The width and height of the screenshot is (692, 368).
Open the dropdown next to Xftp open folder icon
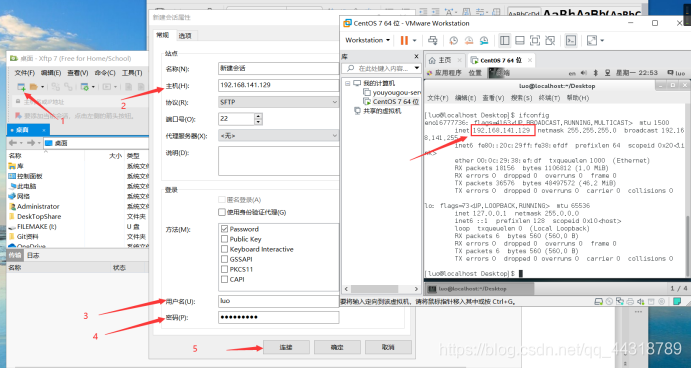[x=42, y=87]
